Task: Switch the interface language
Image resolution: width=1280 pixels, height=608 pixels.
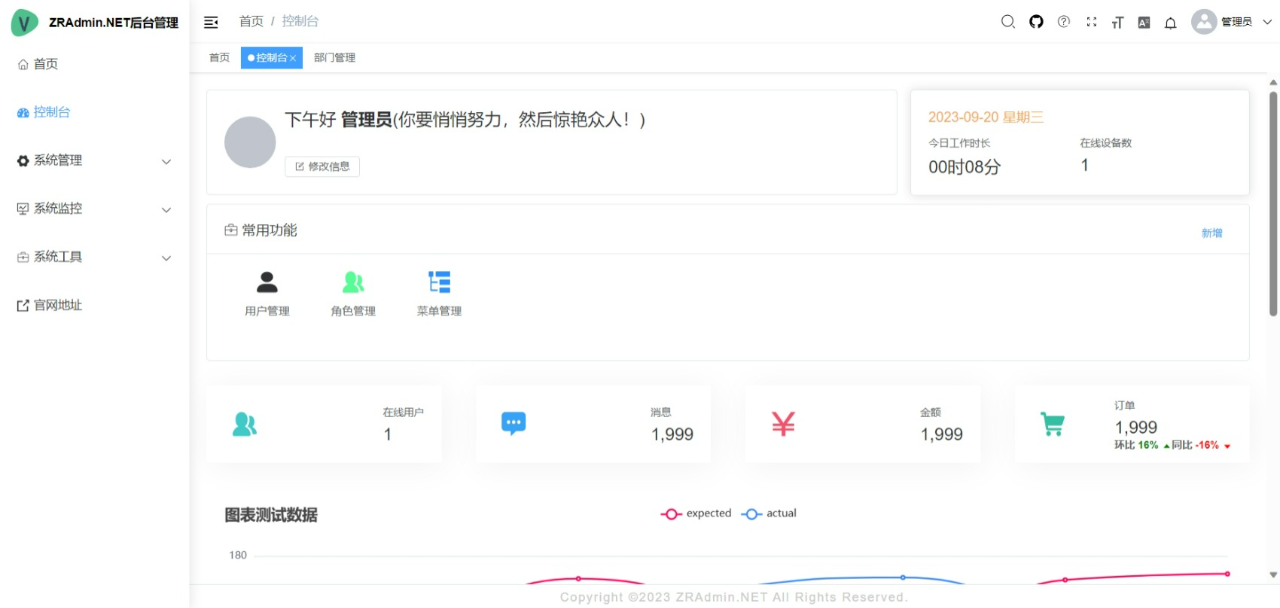Action: [1143, 21]
